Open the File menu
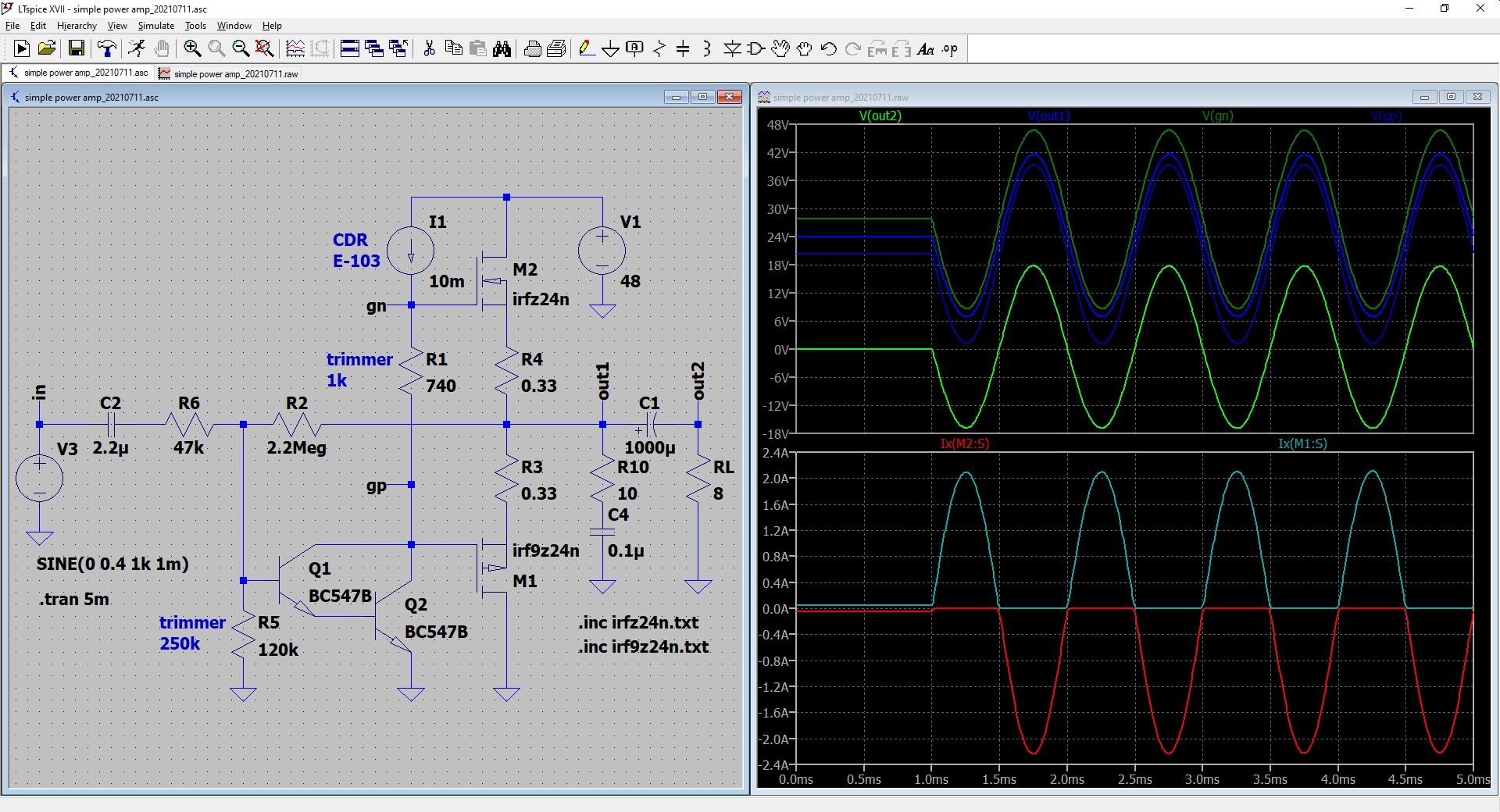 [12, 26]
